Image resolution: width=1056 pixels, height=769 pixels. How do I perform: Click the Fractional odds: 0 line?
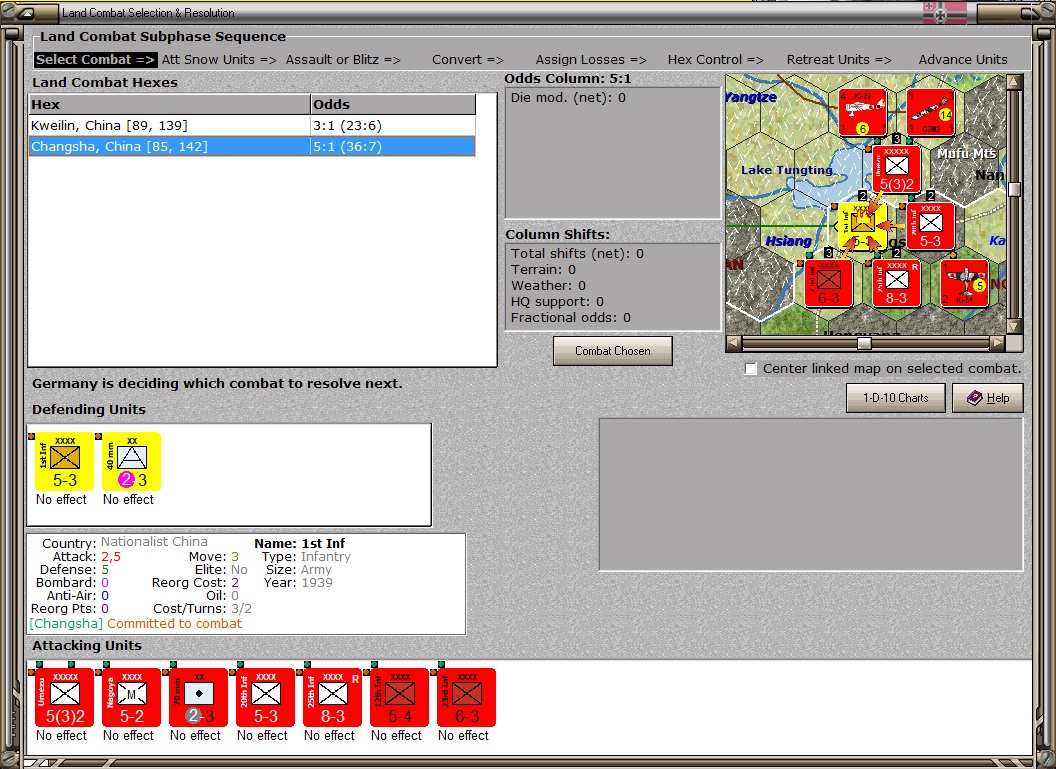570,318
